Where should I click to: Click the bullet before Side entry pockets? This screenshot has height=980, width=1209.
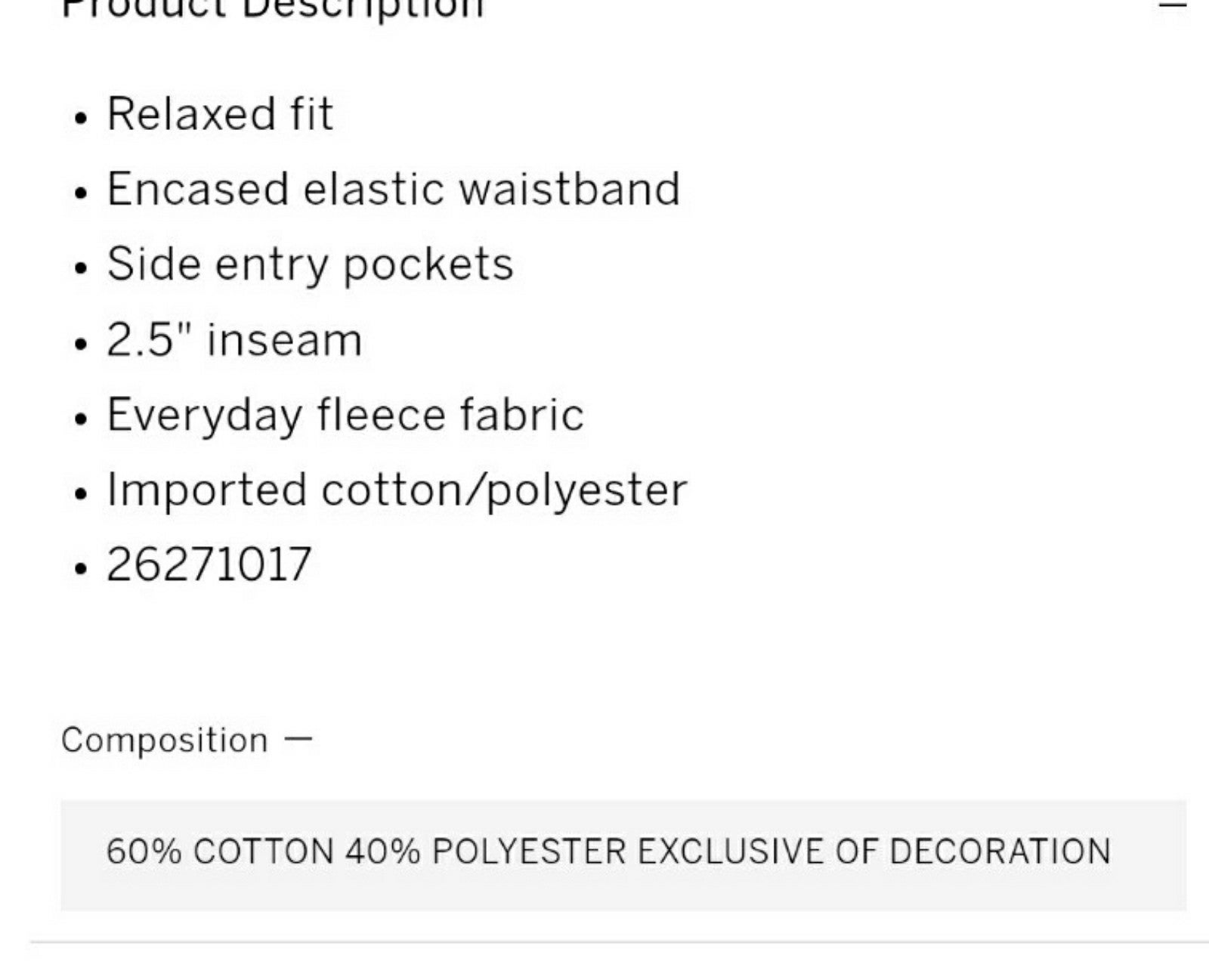pyautogui.click(x=81, y=268)
